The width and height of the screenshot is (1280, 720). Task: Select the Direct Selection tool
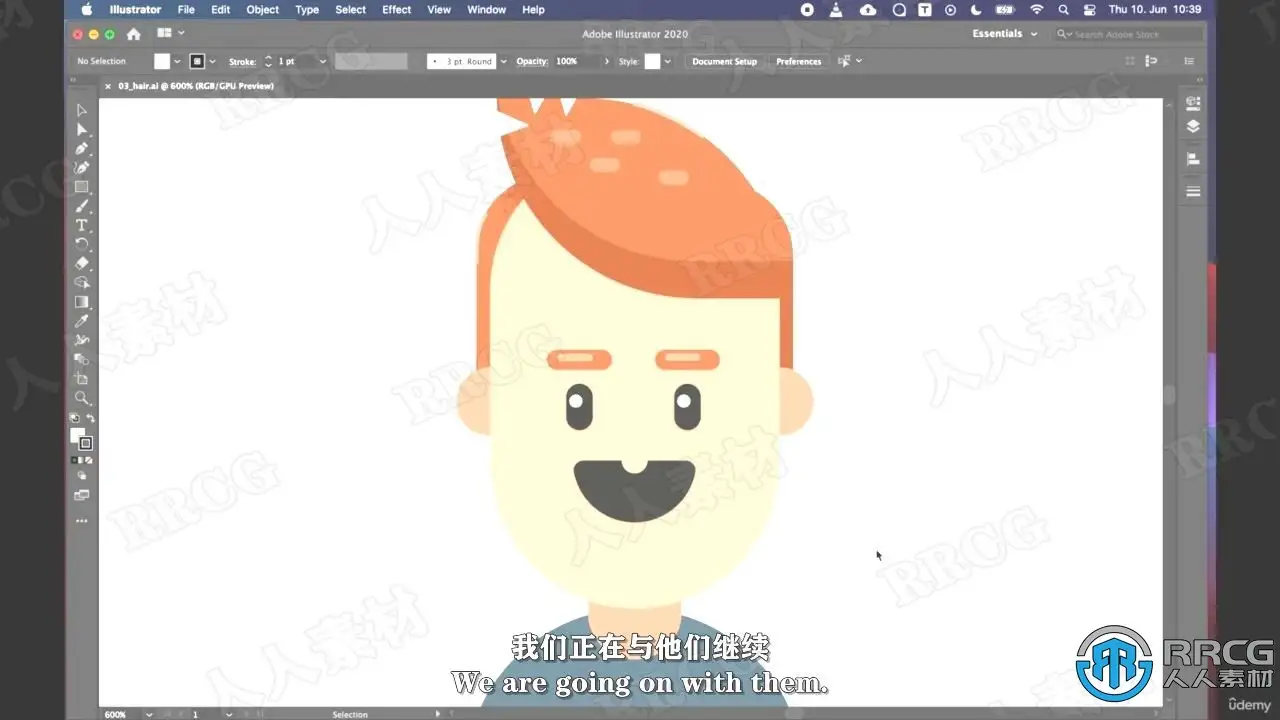coord(82,129)
